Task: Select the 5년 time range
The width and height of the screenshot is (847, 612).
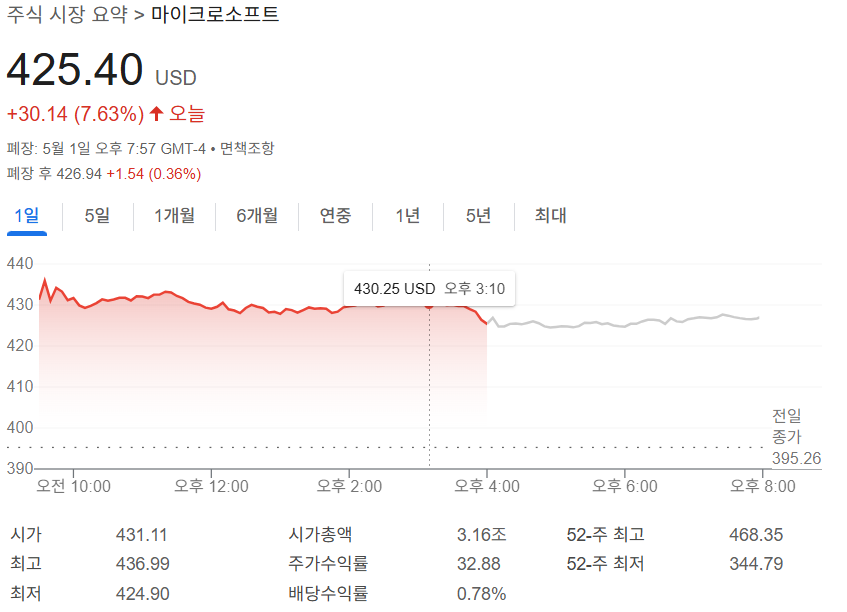Action: [478, 216]
